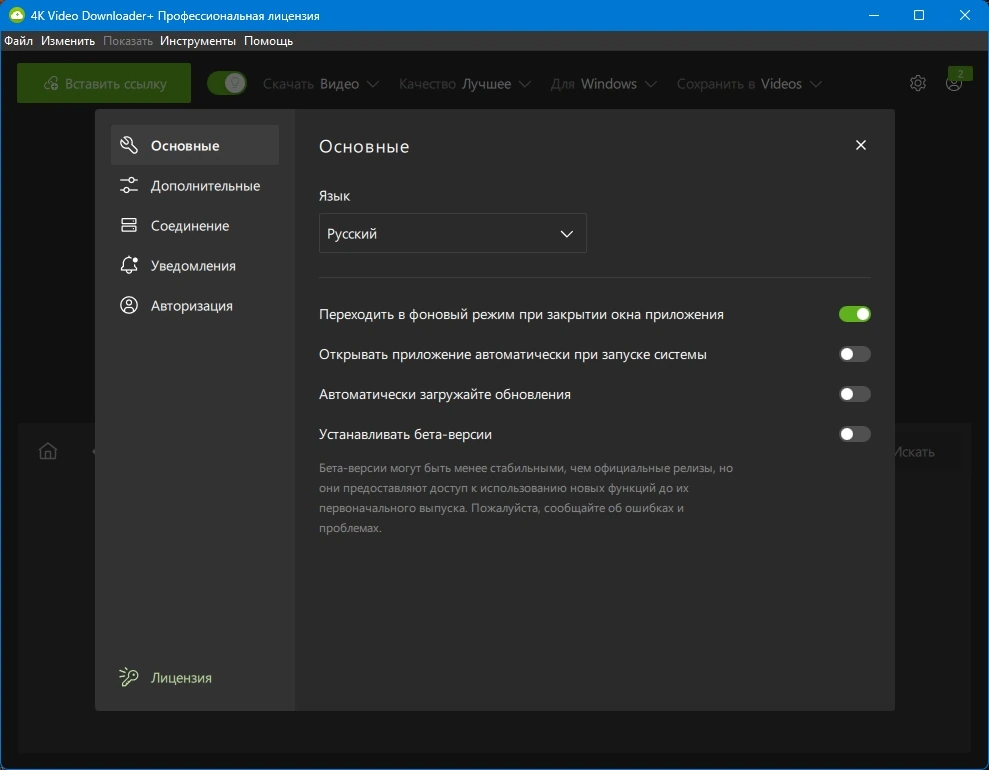Enable the beta versions installation toggle

pos(855,434)
